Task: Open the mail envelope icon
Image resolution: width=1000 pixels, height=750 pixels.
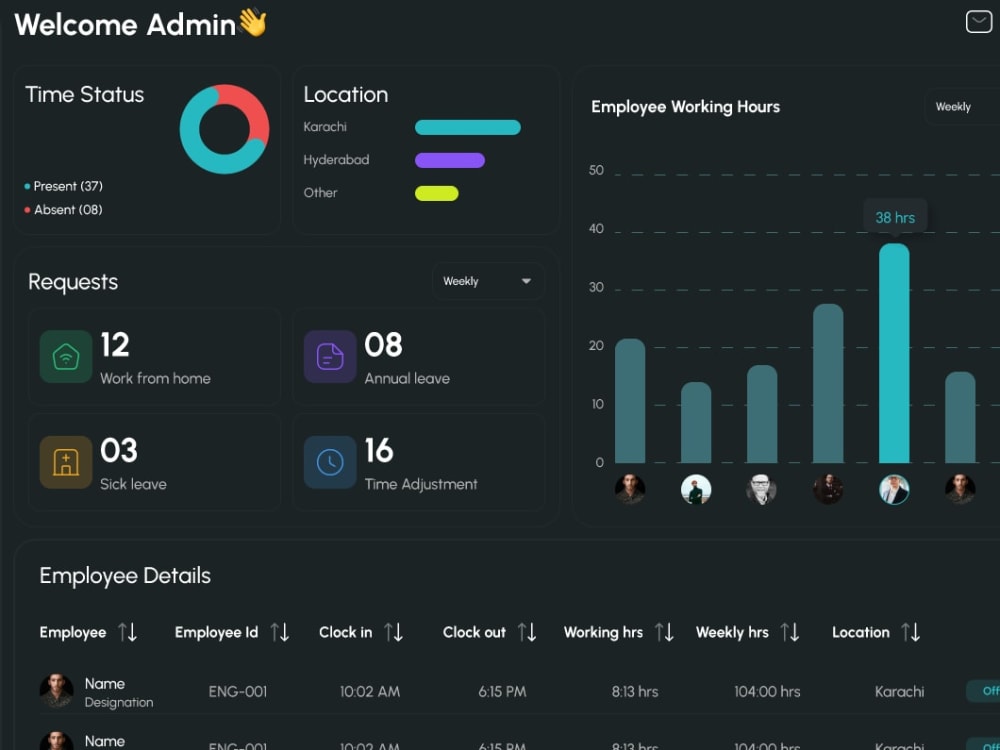Action: coord(978,22)
